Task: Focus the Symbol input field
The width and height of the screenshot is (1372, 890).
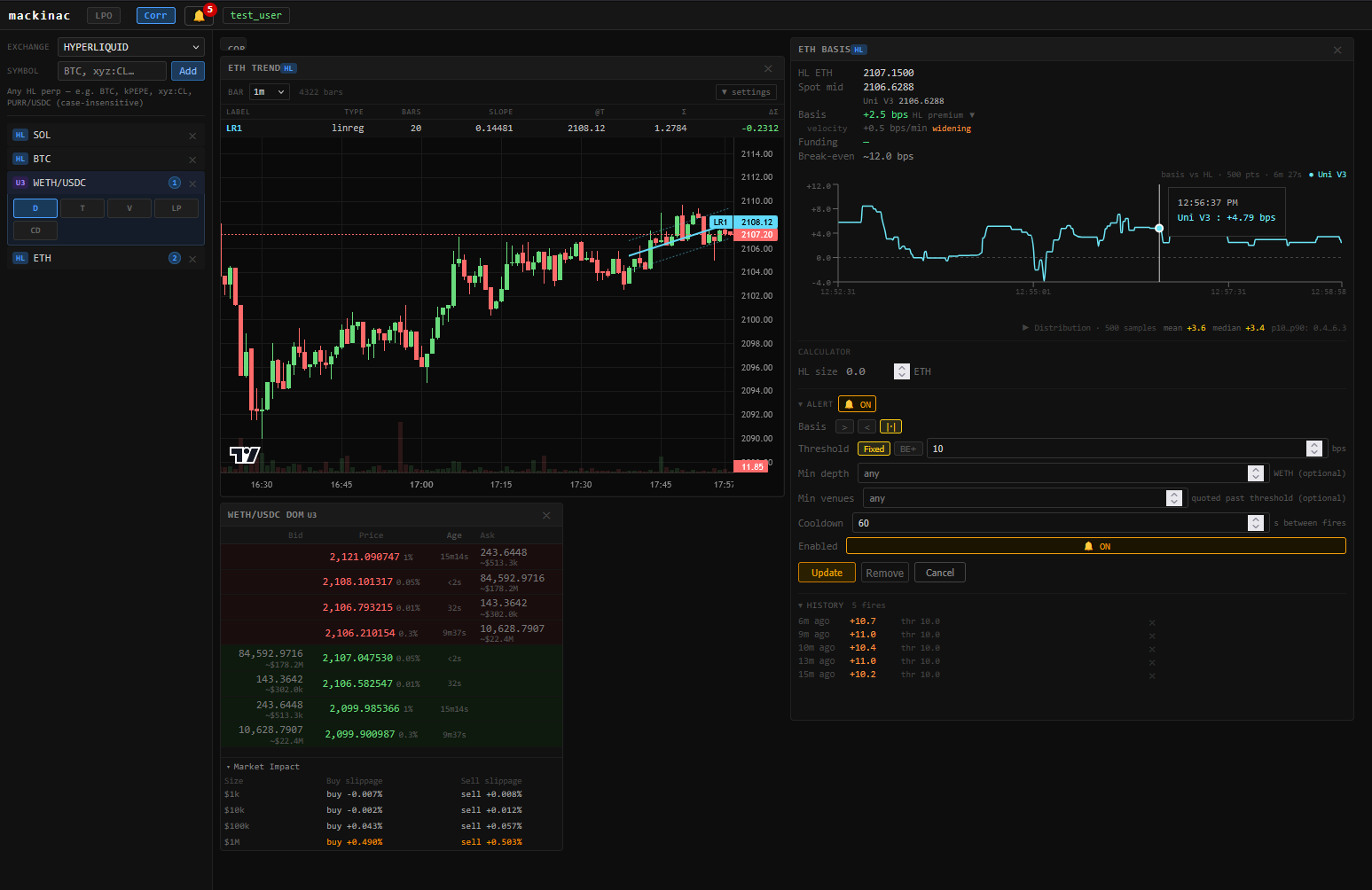Action: pyautogui.click(x=112, y=71)
